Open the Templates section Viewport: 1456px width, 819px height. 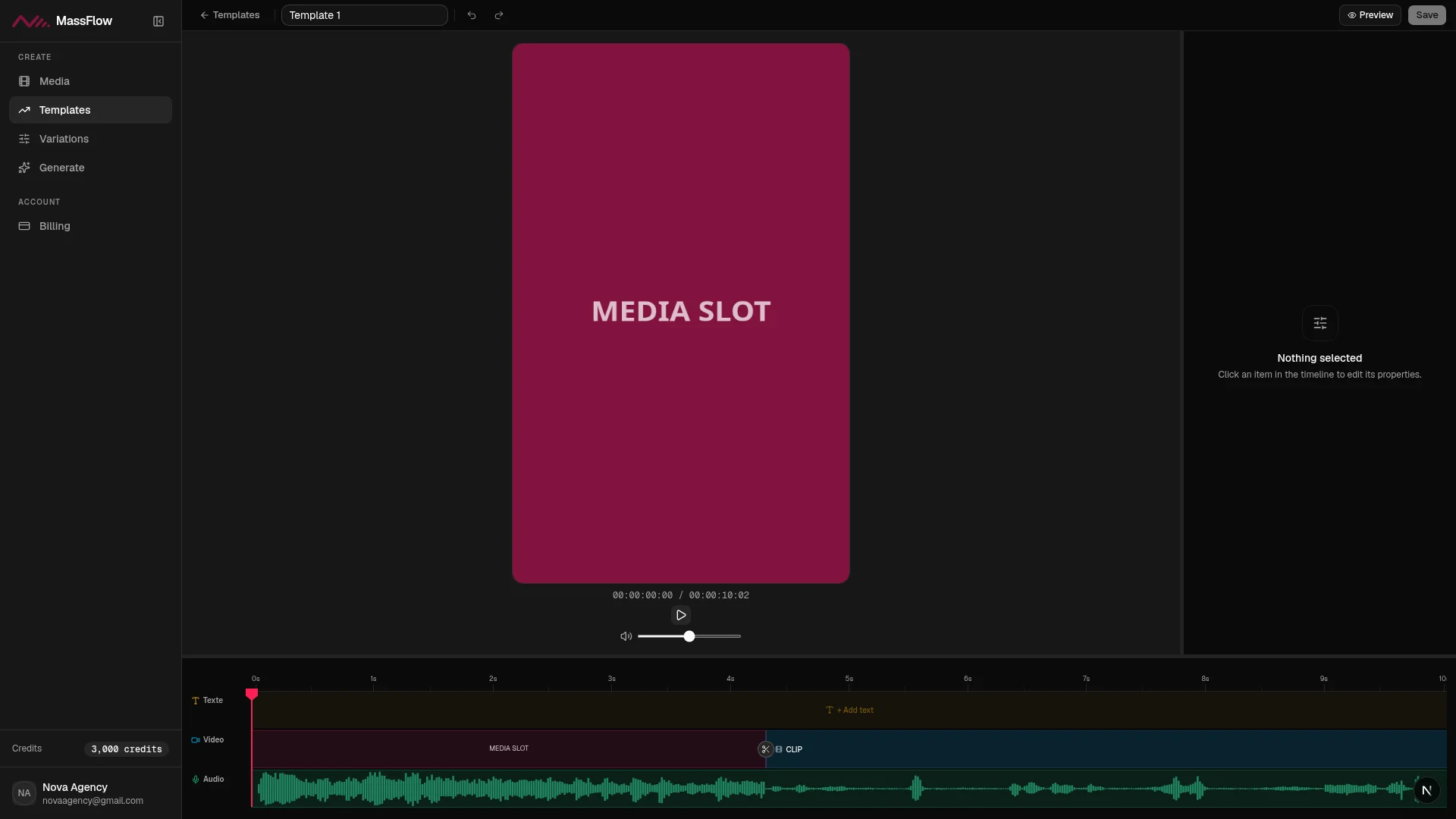(90, 110)
